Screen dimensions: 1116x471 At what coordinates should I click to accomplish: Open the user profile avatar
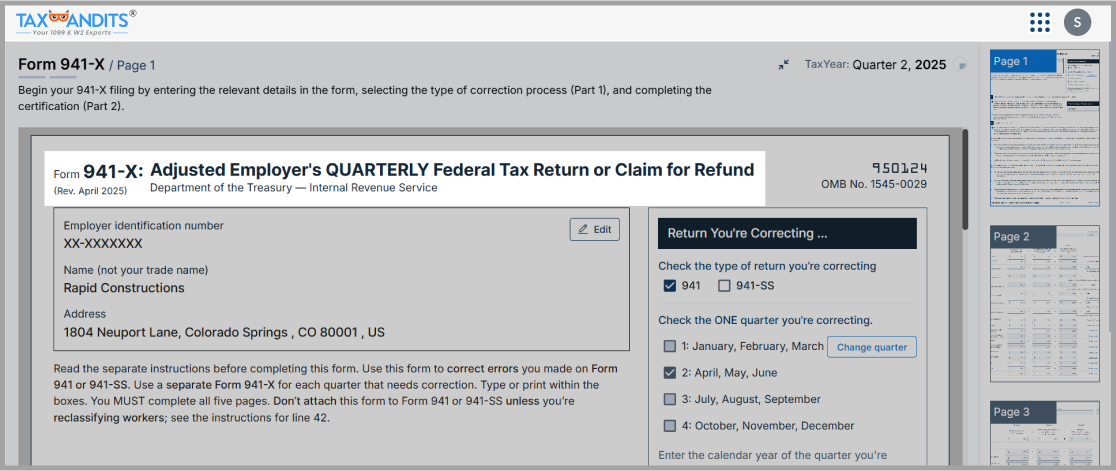point(1077,22)
